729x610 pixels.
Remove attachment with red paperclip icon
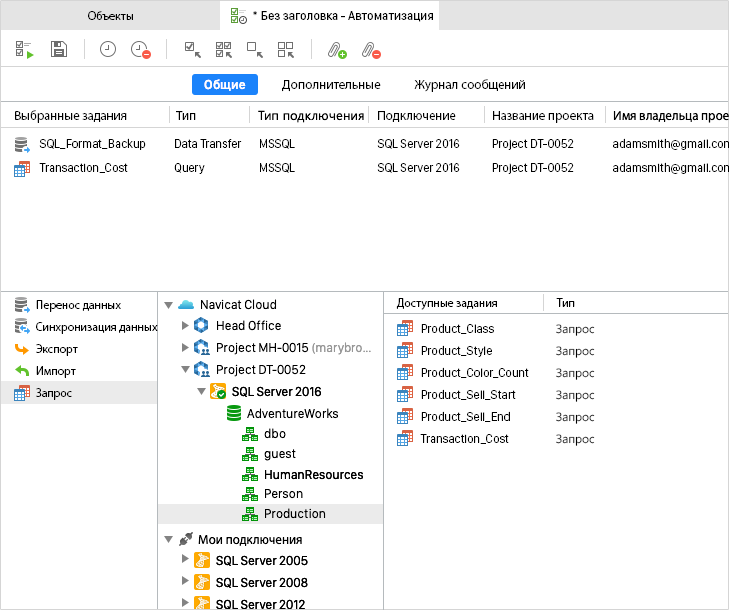(371, 50)
